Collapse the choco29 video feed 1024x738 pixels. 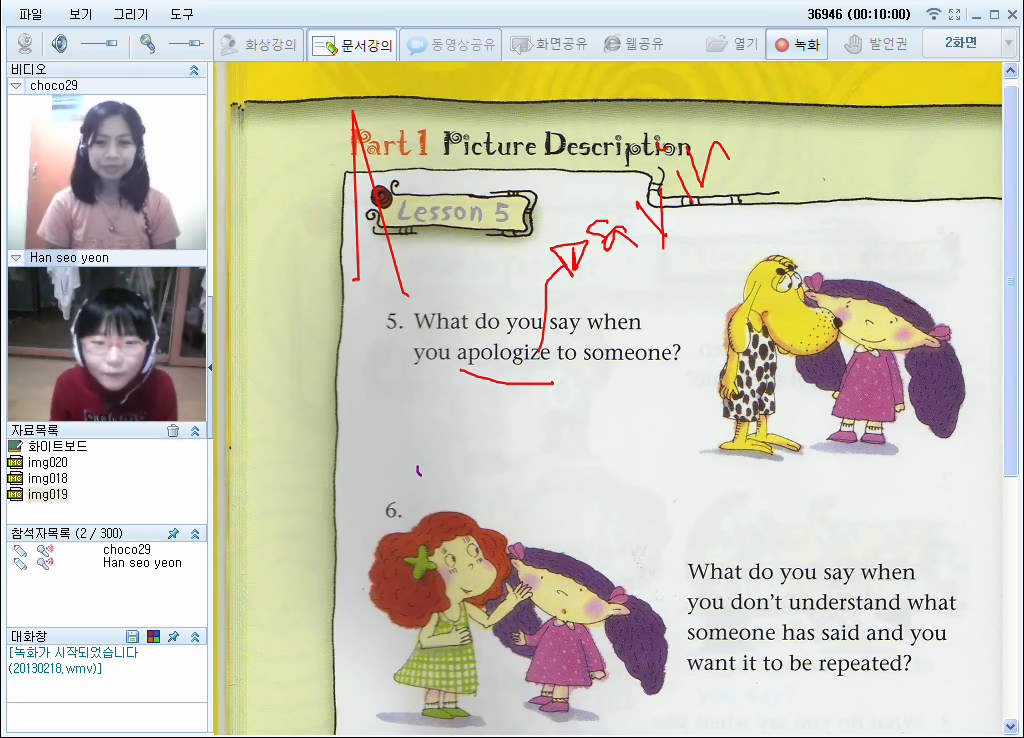coord(16,86)
